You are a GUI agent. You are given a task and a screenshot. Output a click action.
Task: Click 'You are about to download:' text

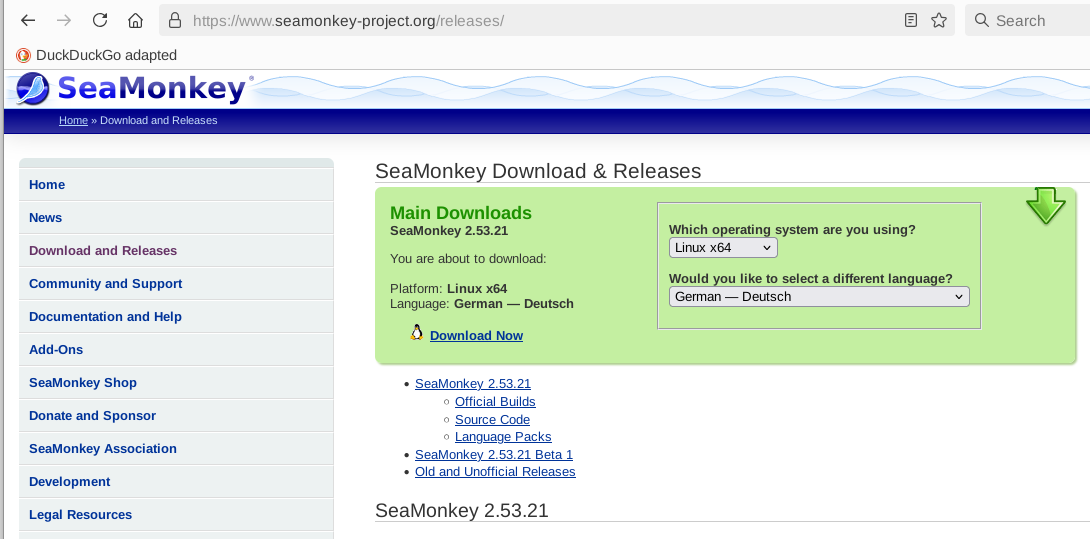(x=468, y=259)
